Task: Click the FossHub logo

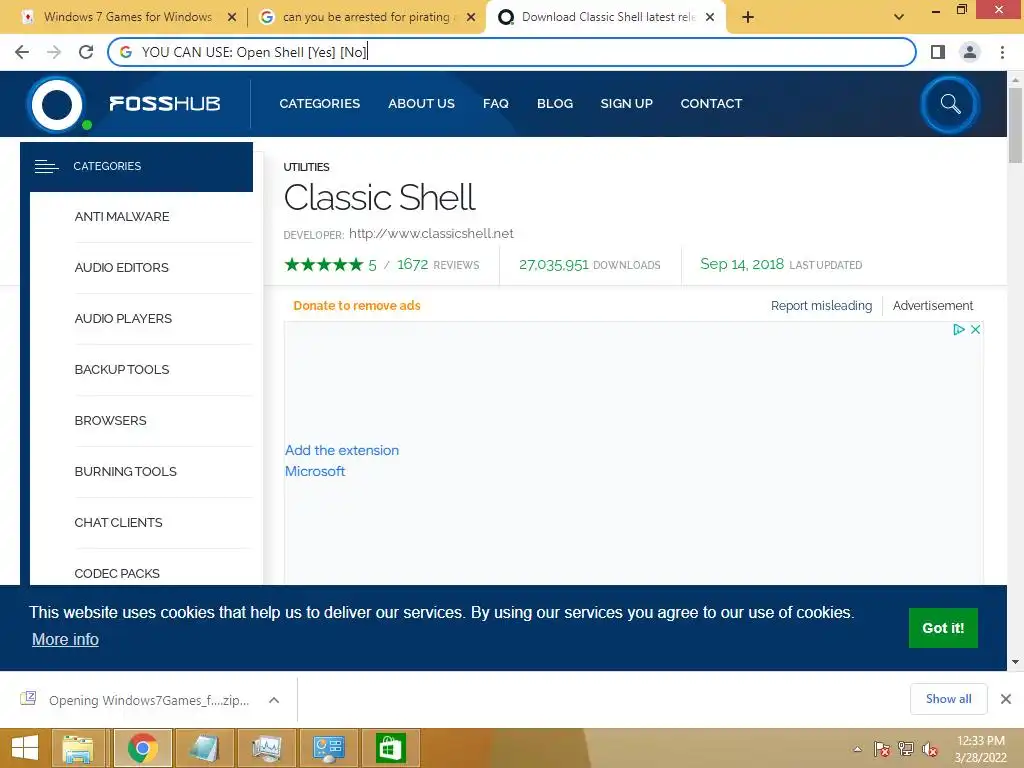Action: 124,104
